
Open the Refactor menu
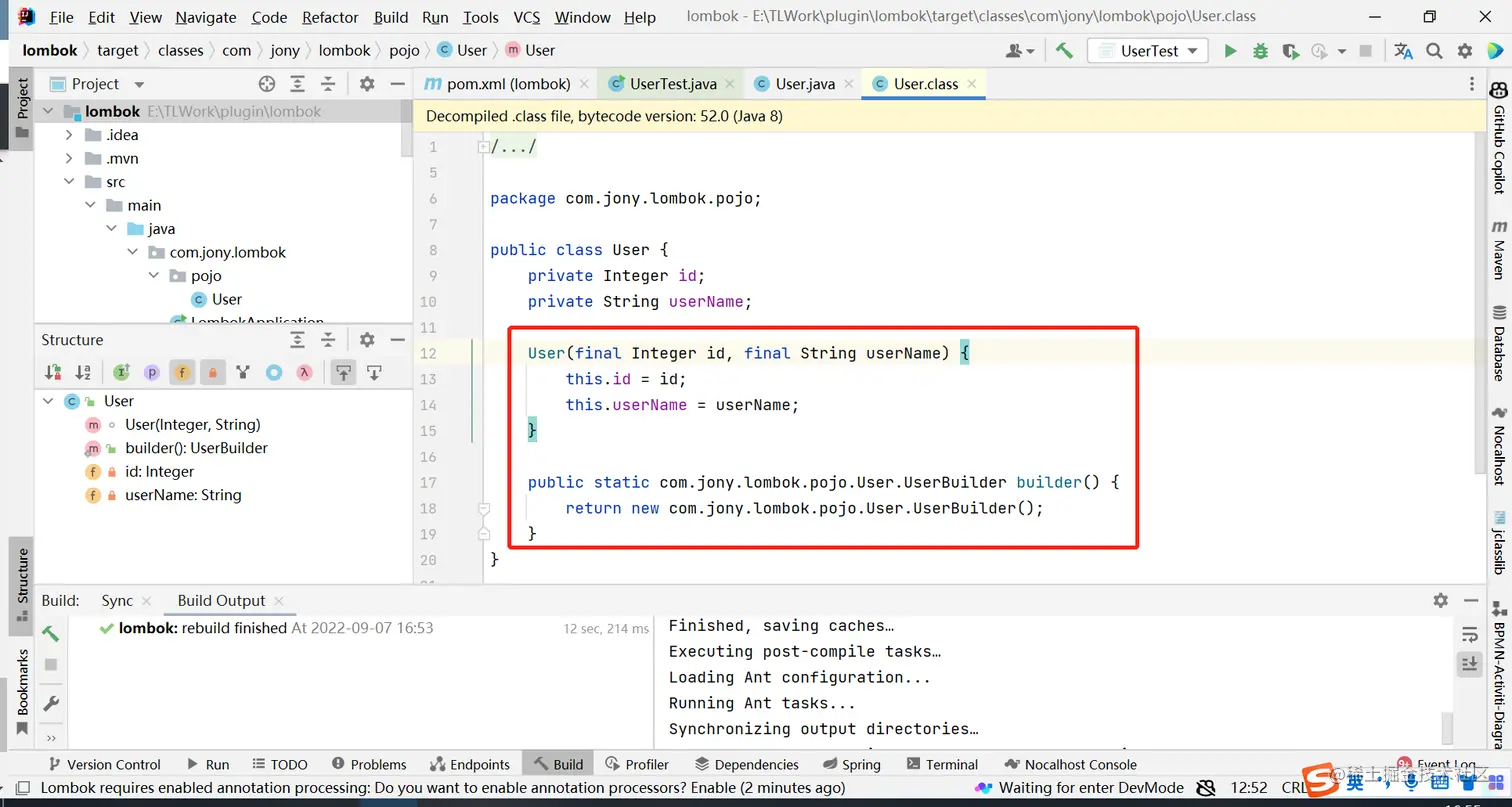(x=330, y=17)
